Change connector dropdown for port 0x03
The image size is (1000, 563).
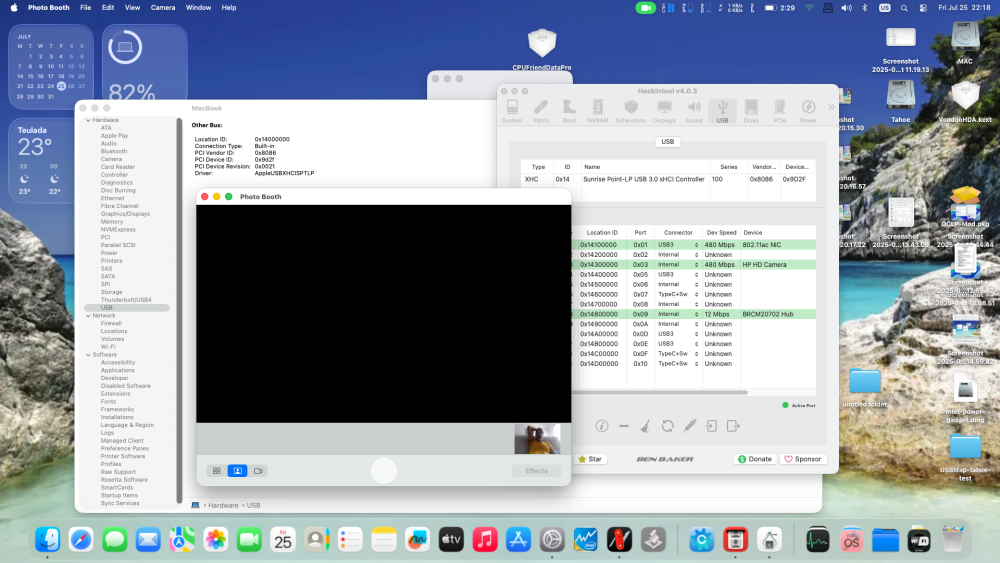(x=678, y=265)
